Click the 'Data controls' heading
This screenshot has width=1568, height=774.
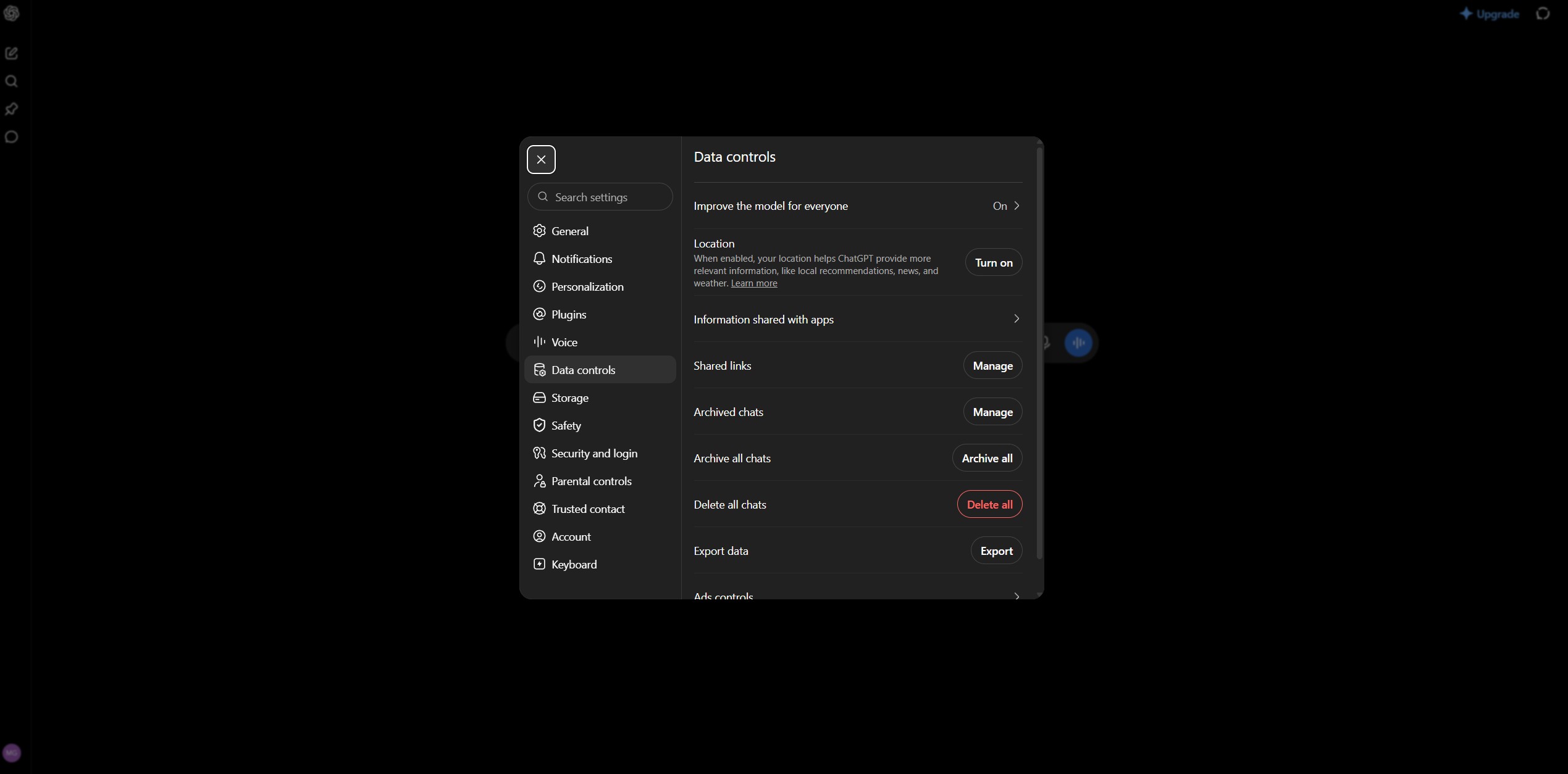(x=734, y=157)
